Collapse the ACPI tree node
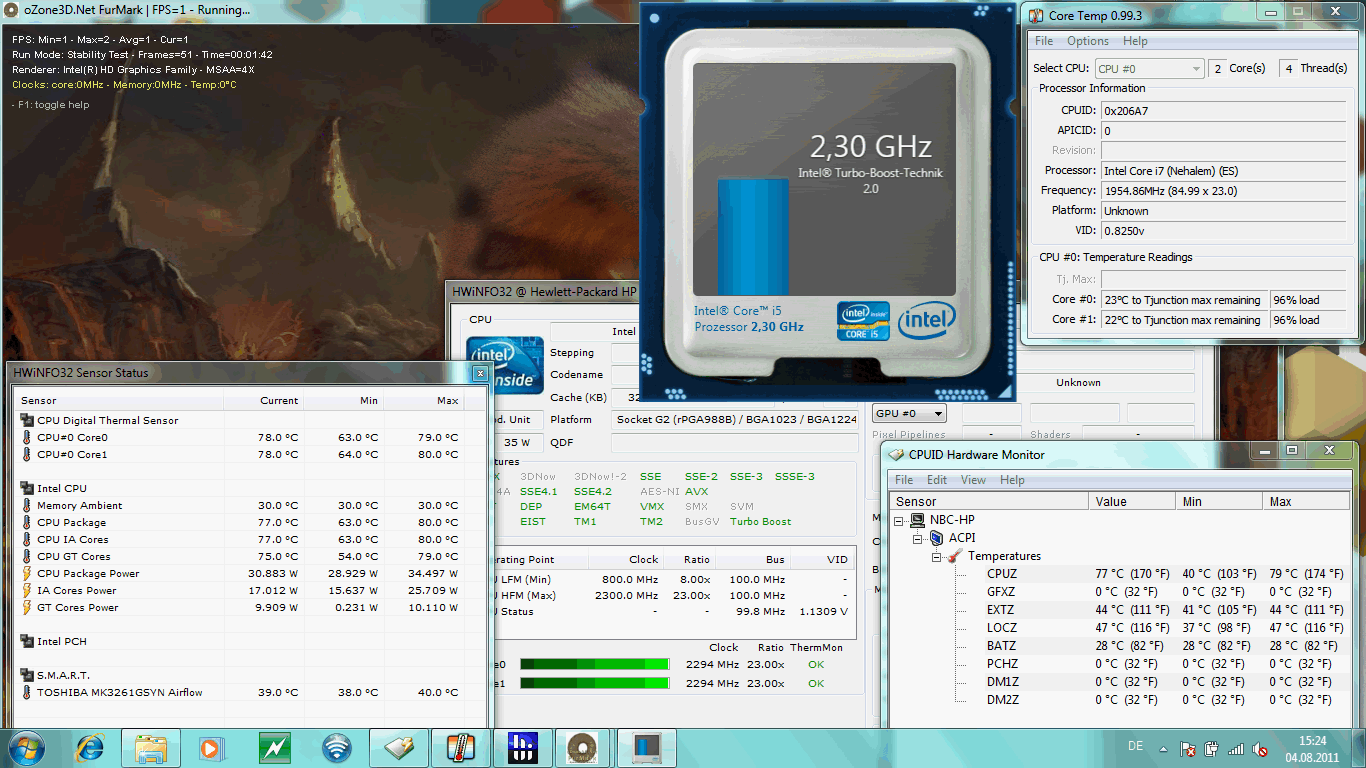1366x768 pixels. 918,539
